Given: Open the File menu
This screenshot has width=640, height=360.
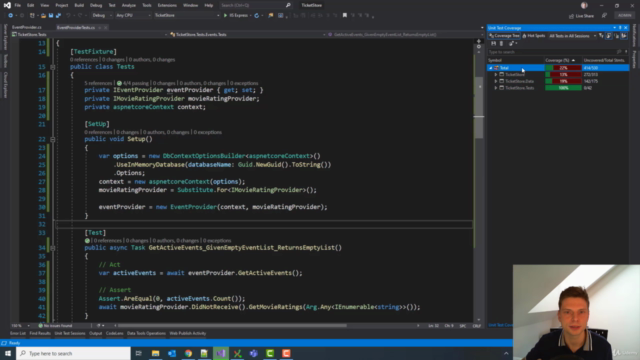Looking at the screenshot, I should click(x=18, y=5).
